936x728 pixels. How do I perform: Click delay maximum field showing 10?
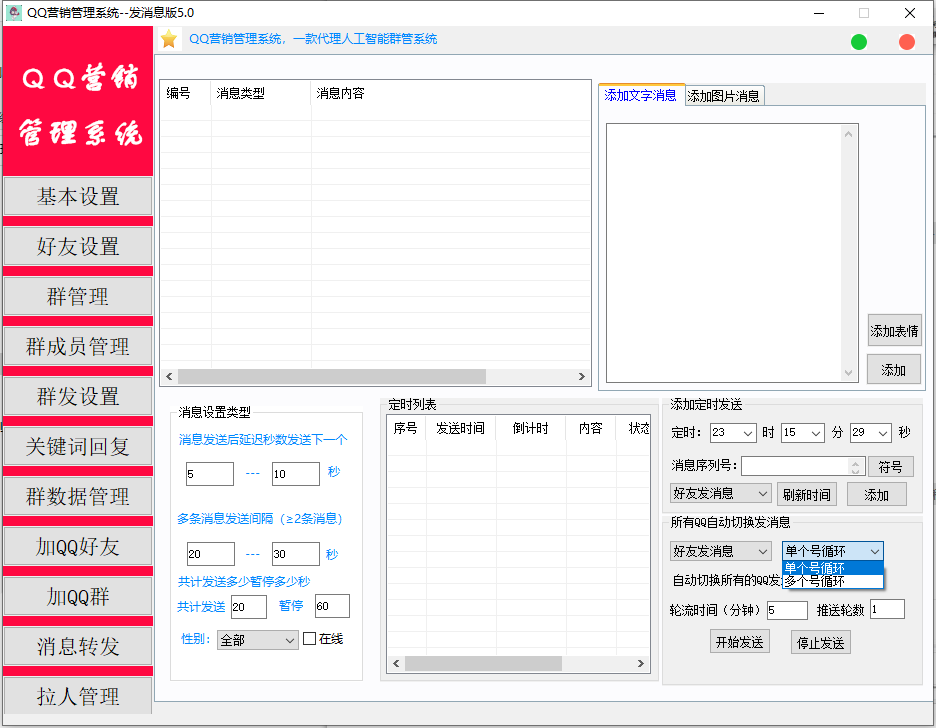[295, 474]
